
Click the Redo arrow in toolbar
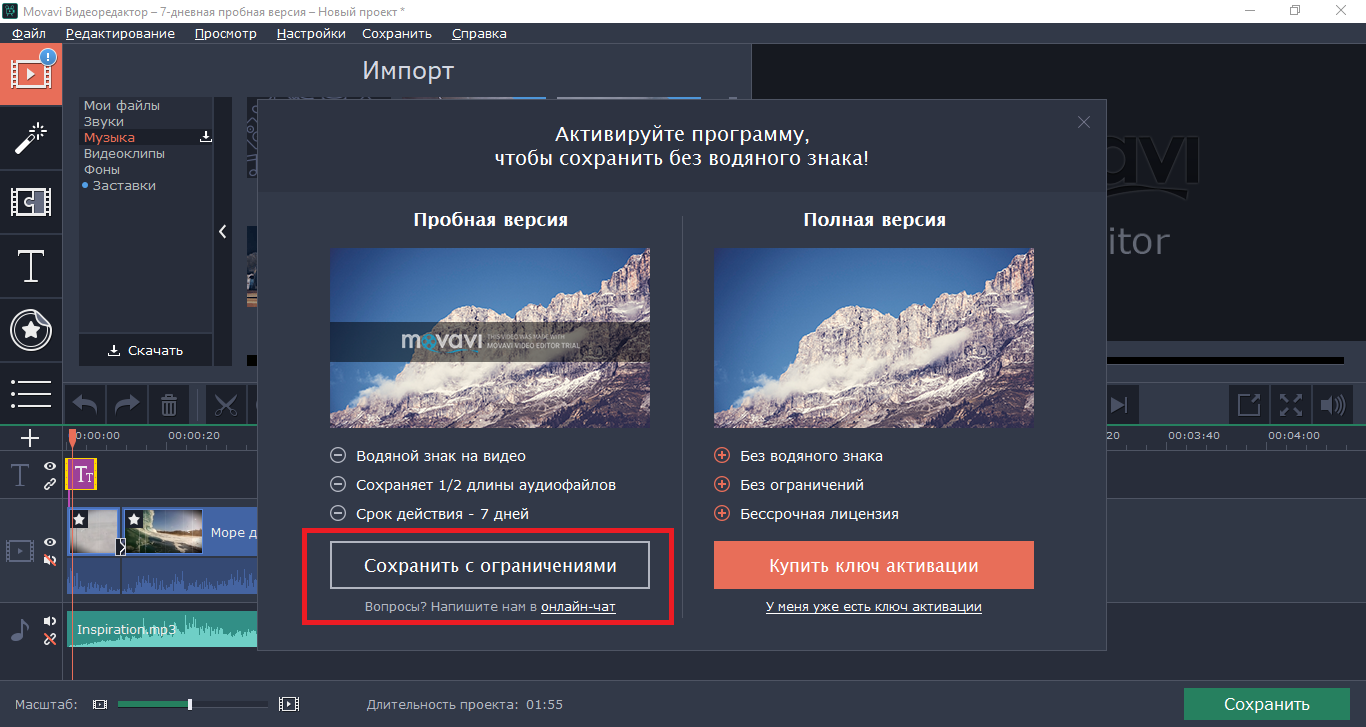coord(127,405)
